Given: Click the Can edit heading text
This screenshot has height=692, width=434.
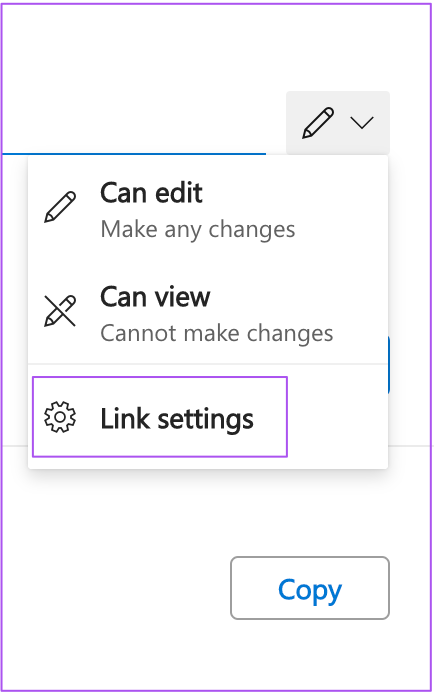Looking at the screenshot, I should (x=151, y=193).
